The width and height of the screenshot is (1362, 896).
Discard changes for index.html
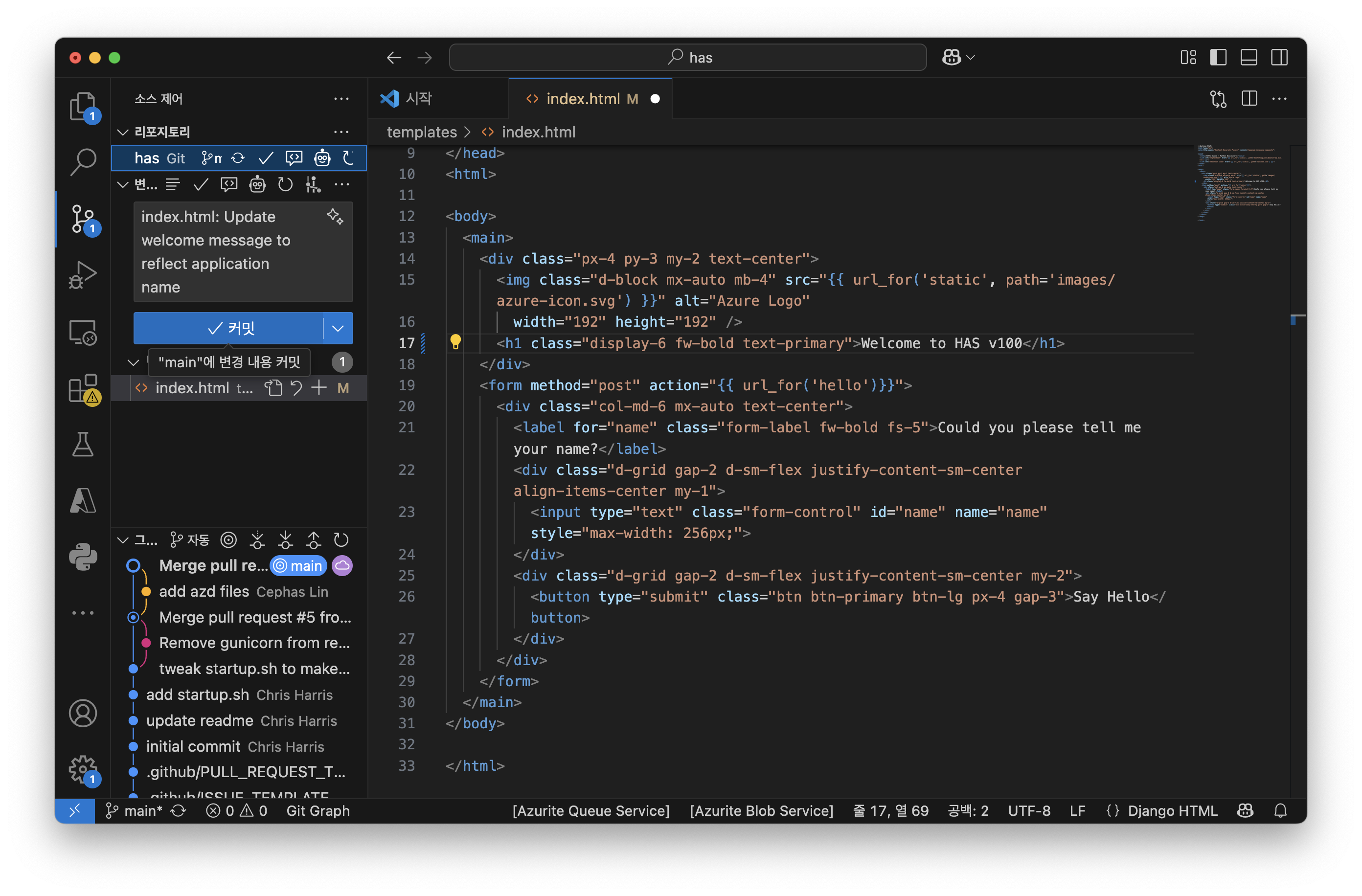point(296,388)
